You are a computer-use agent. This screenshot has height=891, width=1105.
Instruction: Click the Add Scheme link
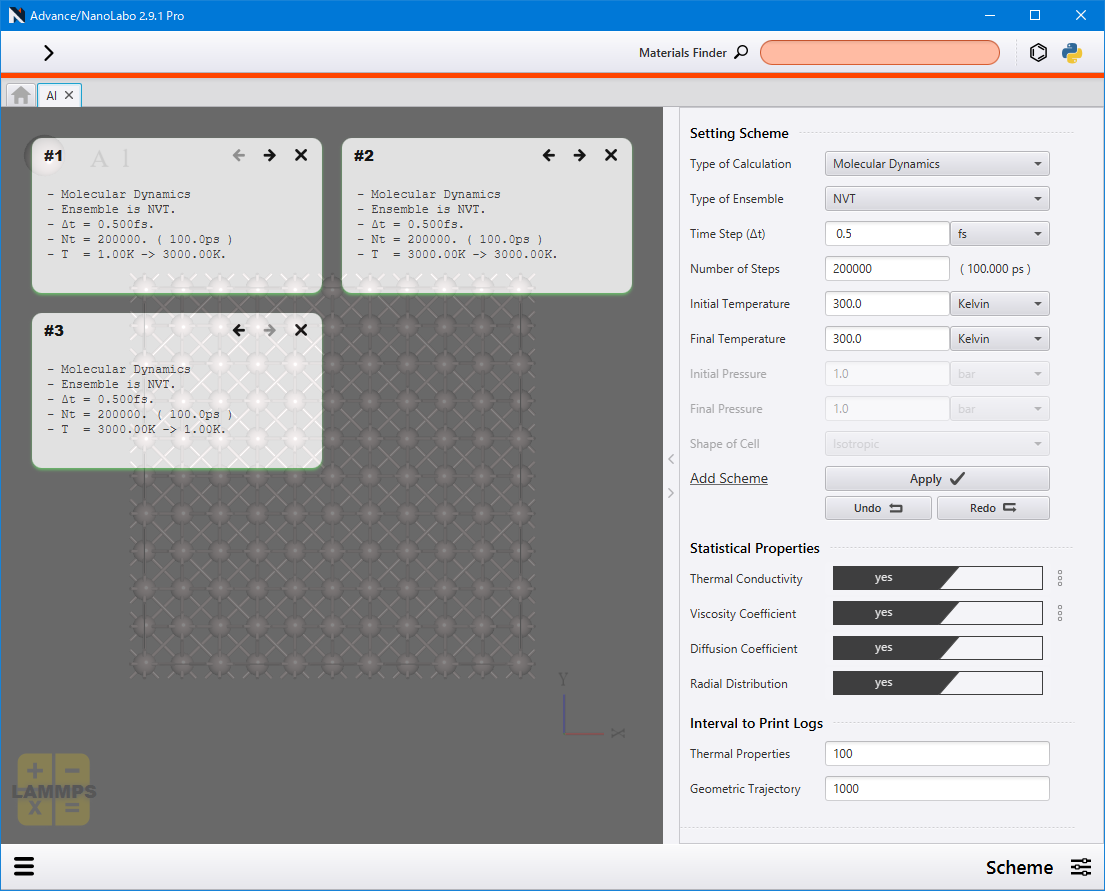[729, 478]
